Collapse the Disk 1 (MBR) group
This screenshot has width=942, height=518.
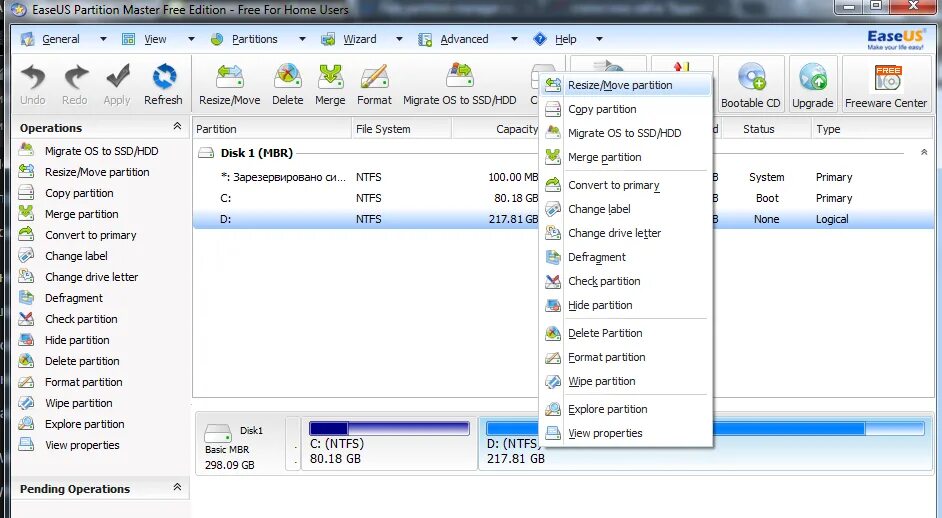click(924, 153)
